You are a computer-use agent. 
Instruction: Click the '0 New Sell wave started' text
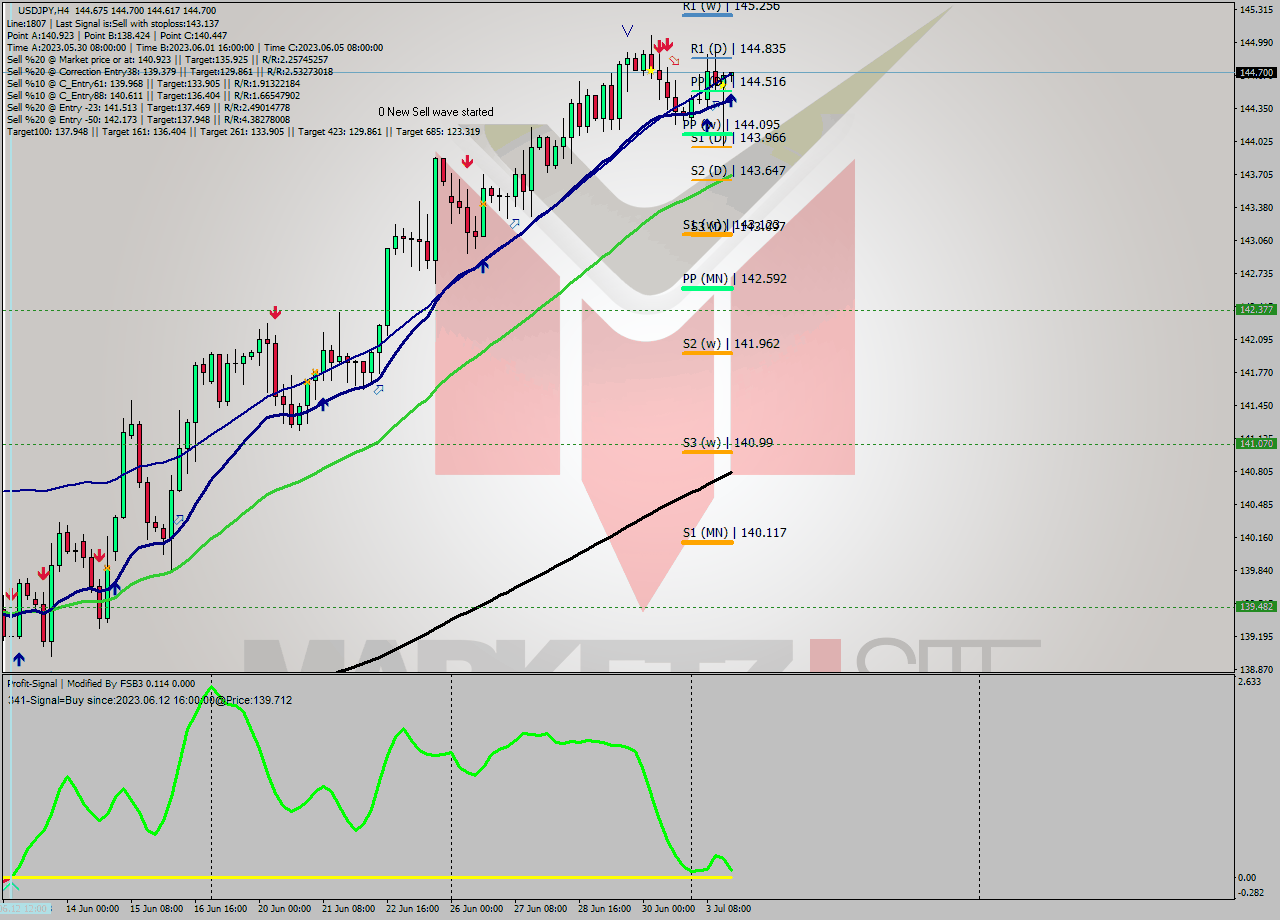[x=435, y=112]
